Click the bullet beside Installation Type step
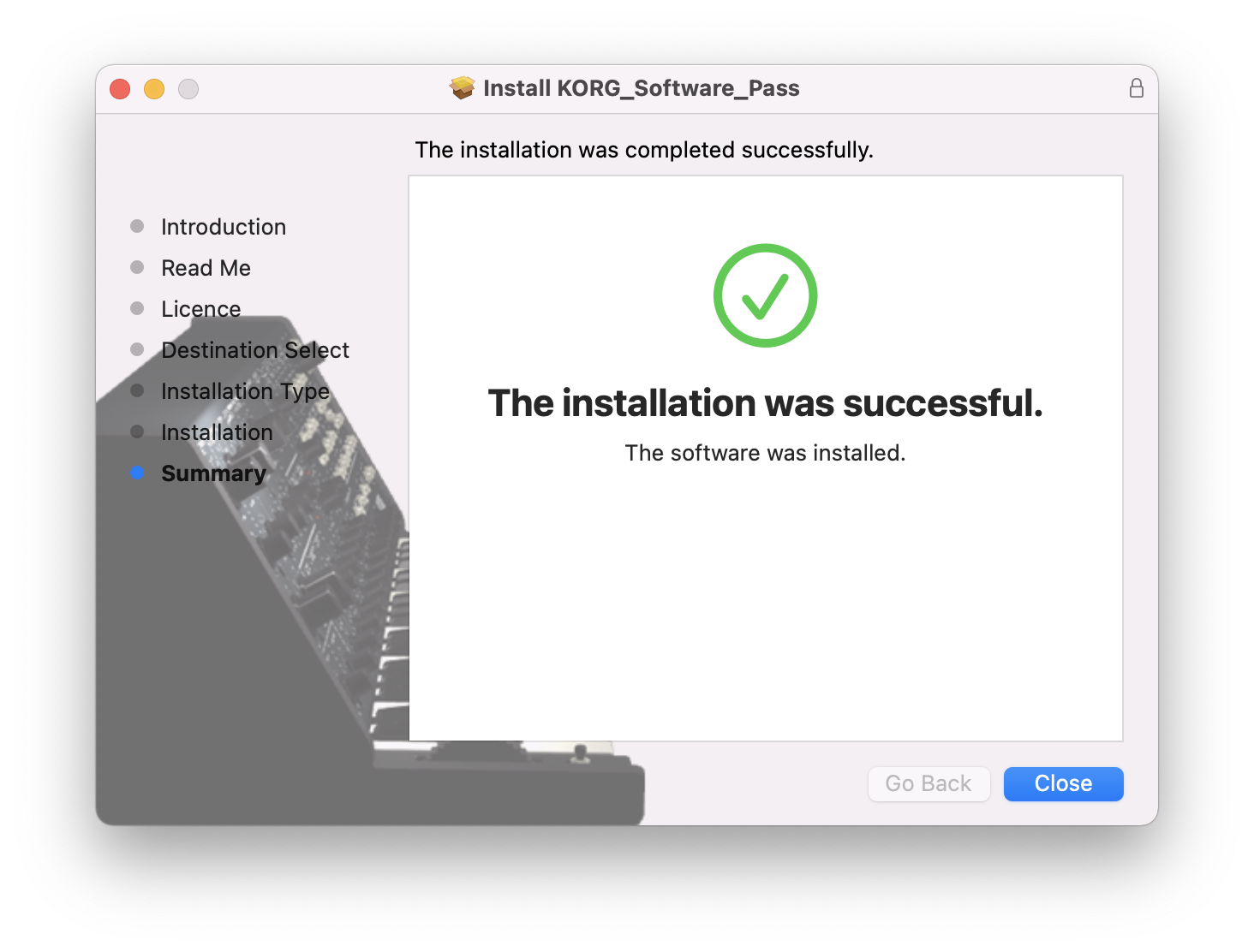This screenshot has height=952, width=1254. point(137,390)
